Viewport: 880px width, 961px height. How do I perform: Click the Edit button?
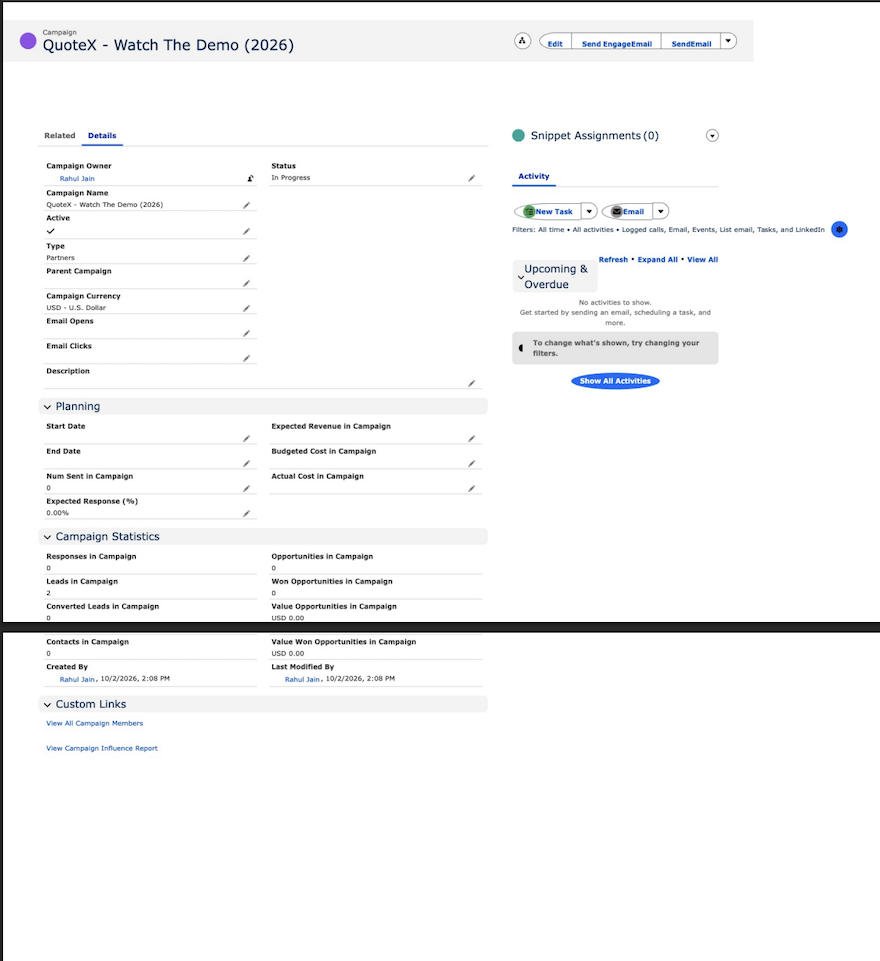point(555,42)
